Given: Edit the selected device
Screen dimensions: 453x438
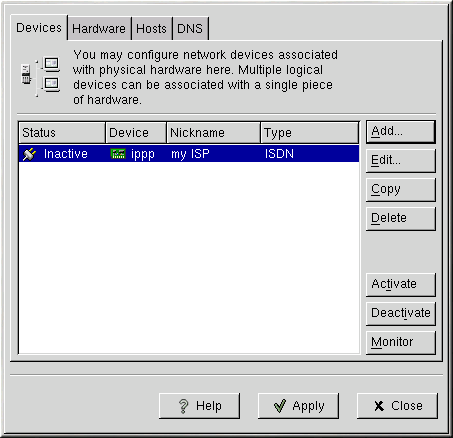Looking at the screenshot, I should point(401,161).
